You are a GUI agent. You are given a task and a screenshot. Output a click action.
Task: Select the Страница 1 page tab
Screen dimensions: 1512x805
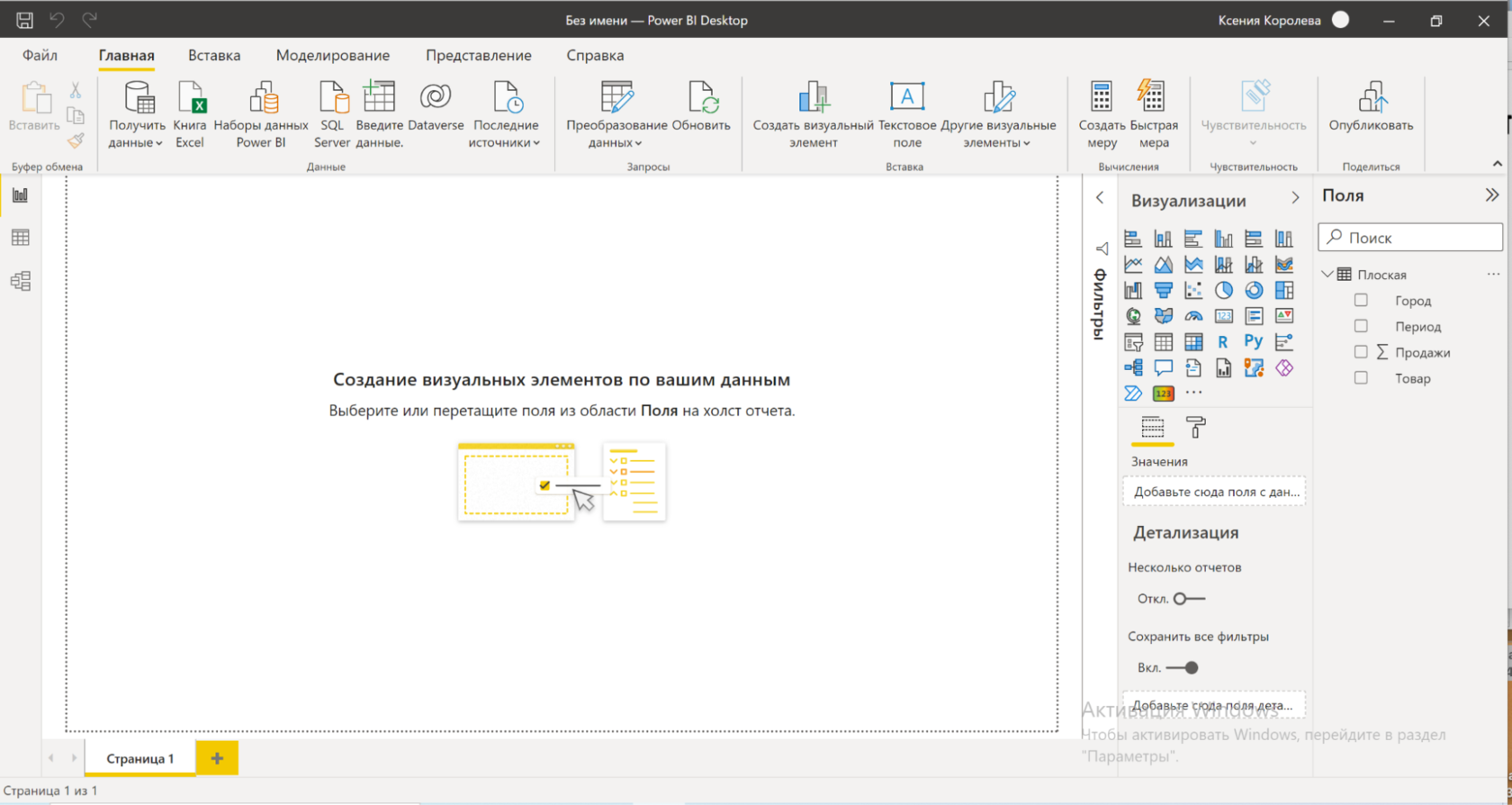(140, 758)
